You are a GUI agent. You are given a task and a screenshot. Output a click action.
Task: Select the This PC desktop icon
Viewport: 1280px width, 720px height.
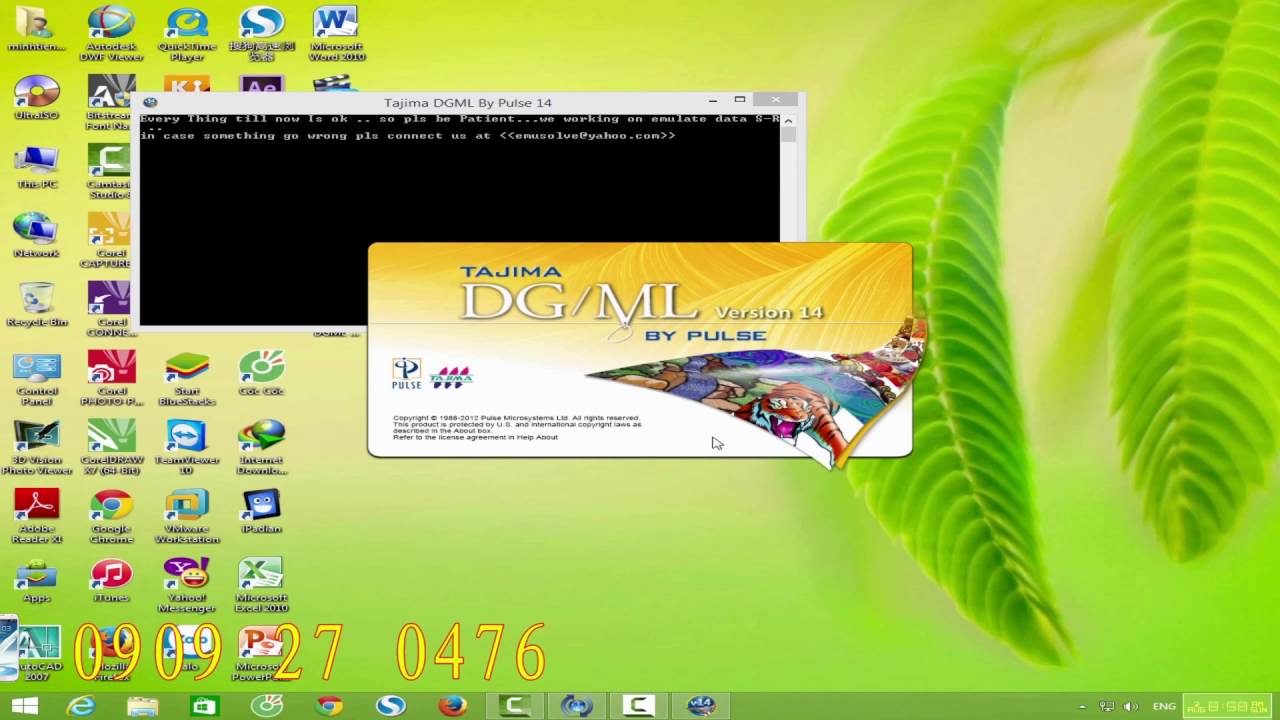(37, 167)
